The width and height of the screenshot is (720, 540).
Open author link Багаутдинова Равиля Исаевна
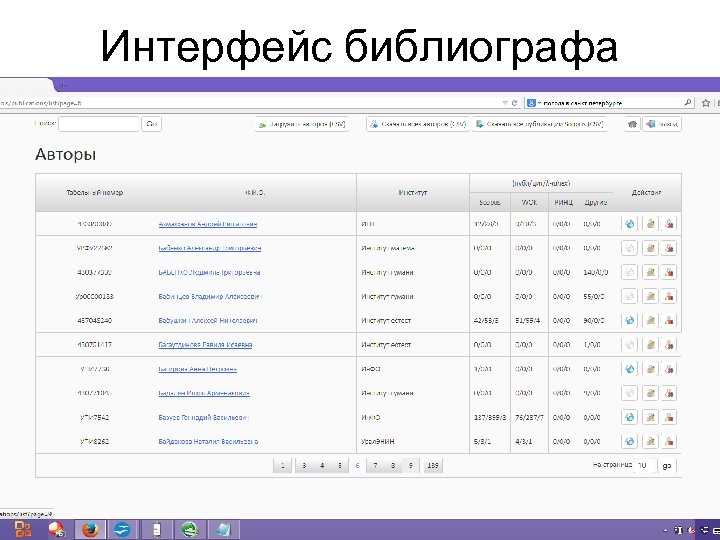tap(205, 344)
